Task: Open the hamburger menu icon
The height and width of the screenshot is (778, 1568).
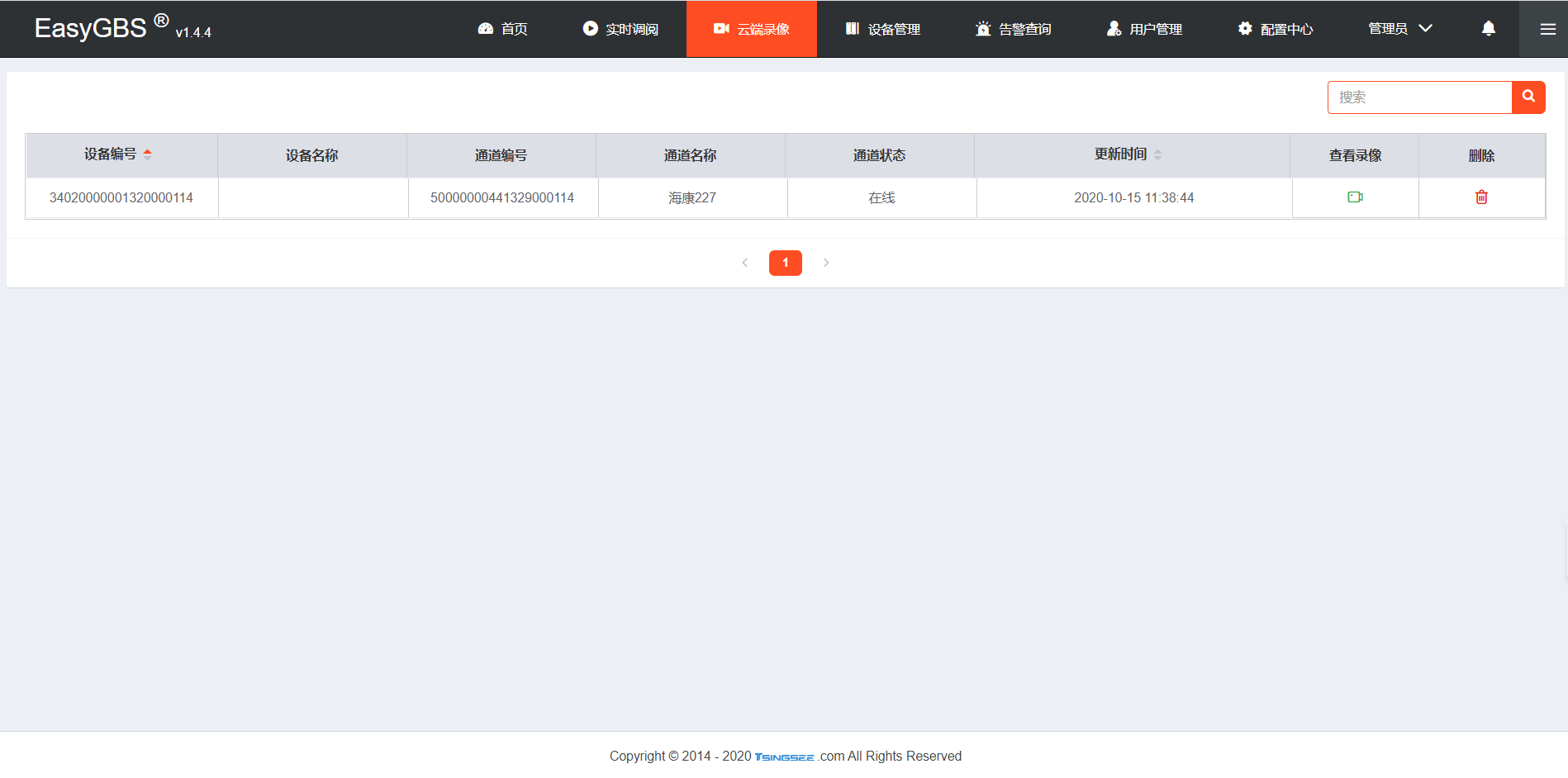Action: tap(1547, 29)
